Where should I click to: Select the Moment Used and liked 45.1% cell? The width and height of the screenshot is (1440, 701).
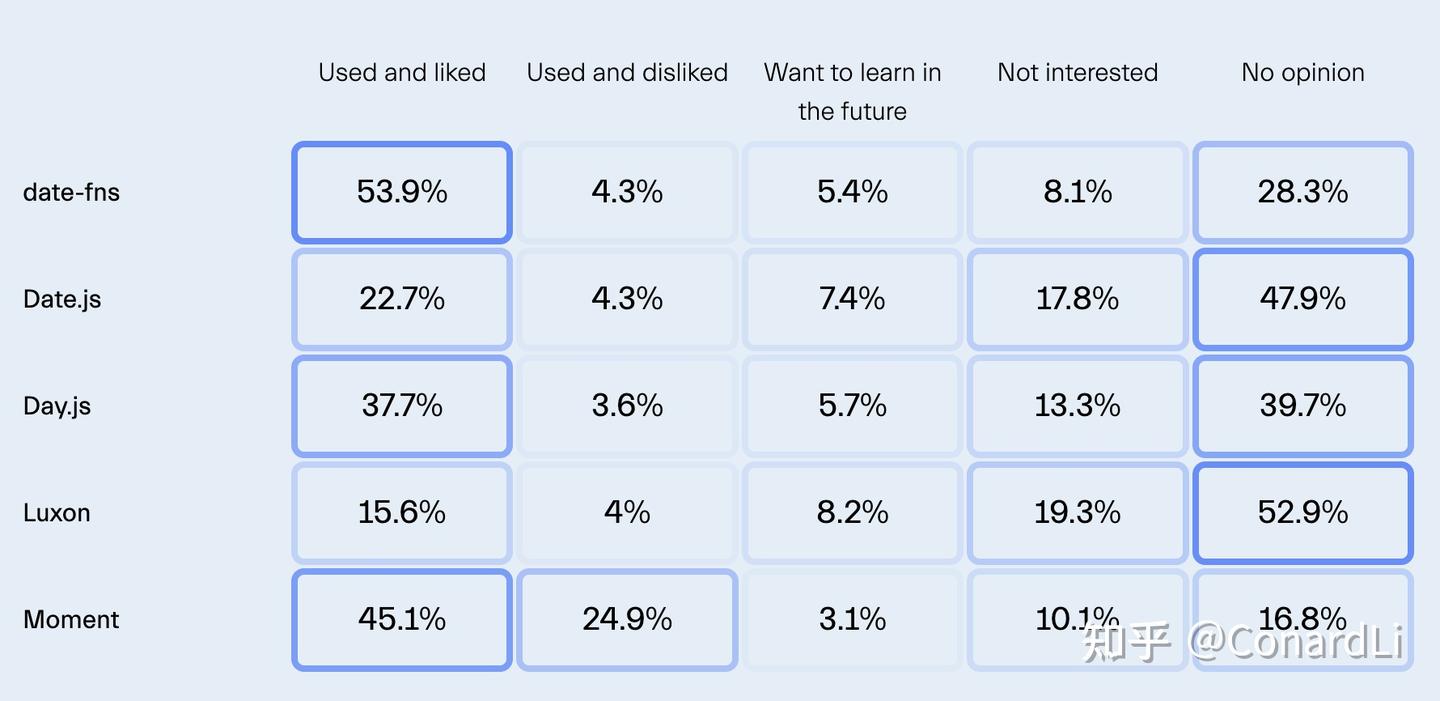pos(402,619)
